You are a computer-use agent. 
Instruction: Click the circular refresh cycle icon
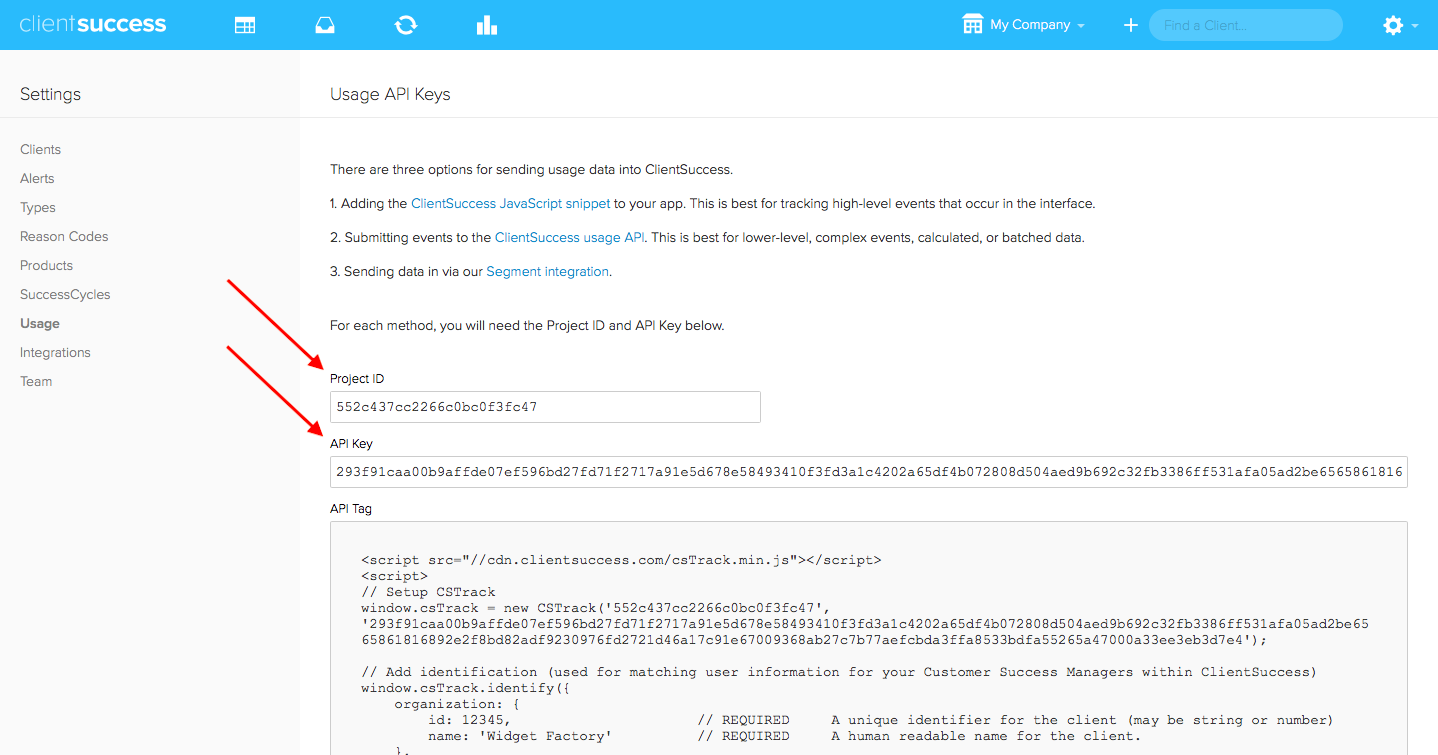click(x=405, y=25)
